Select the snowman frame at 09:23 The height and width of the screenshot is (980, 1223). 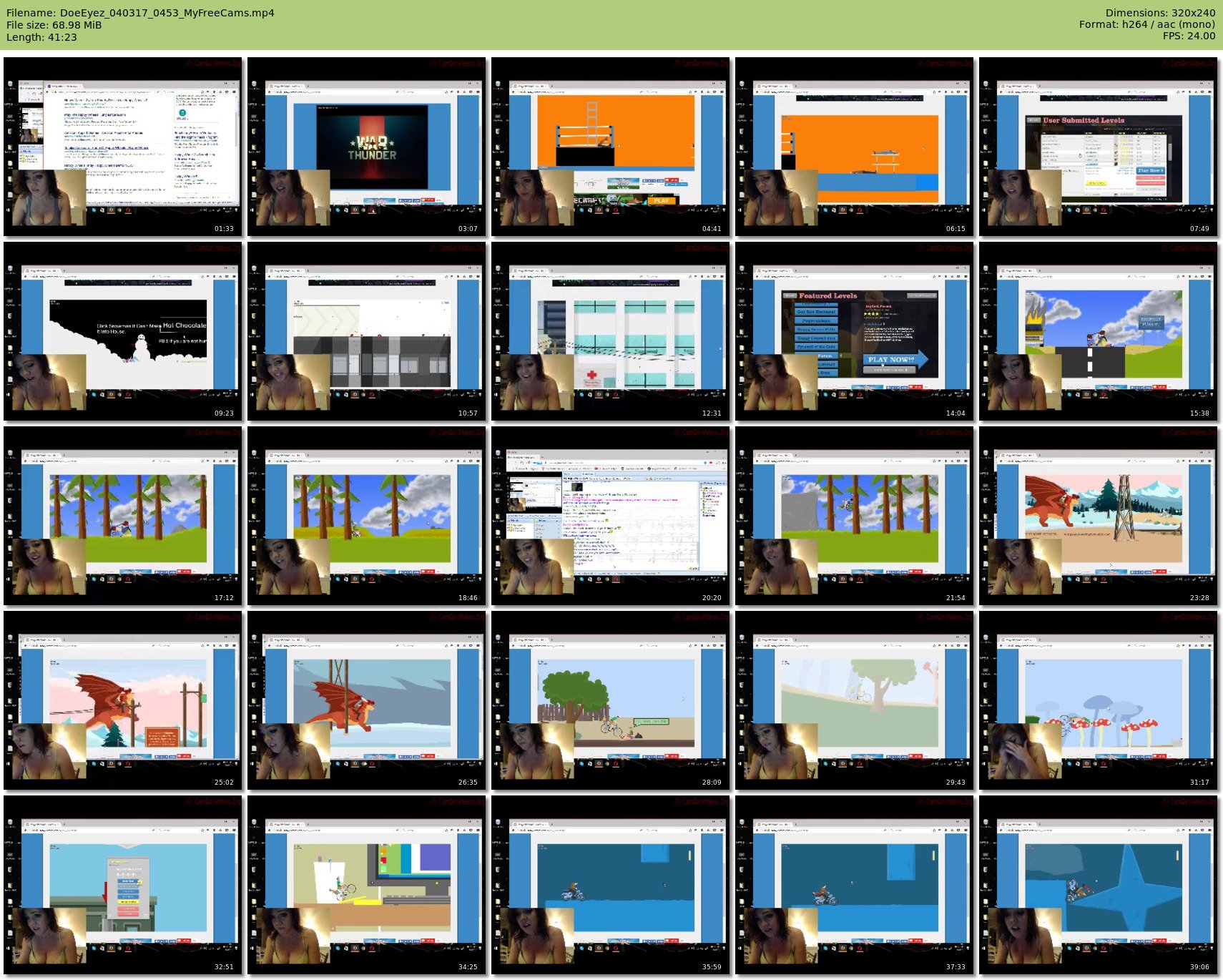[123, 331]
